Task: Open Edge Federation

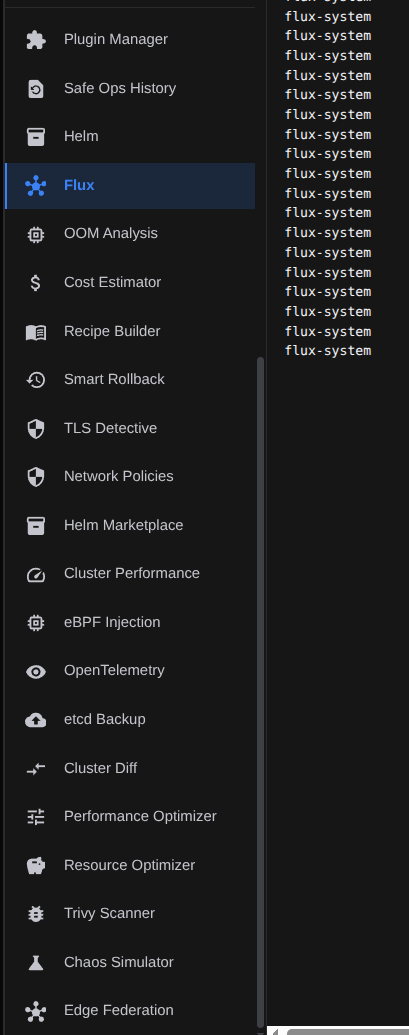Action: 130,1011
